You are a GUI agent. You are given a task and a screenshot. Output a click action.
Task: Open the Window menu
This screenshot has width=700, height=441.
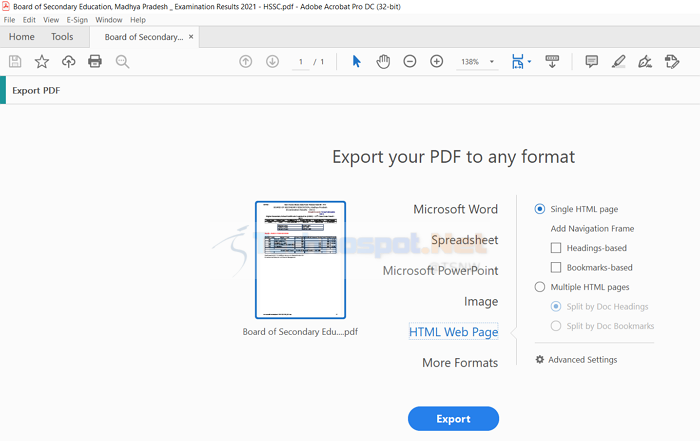[108, 20]
